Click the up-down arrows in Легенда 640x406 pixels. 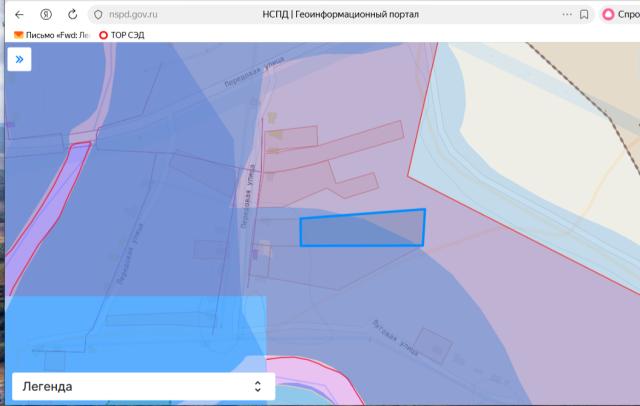tap(257, 386)
